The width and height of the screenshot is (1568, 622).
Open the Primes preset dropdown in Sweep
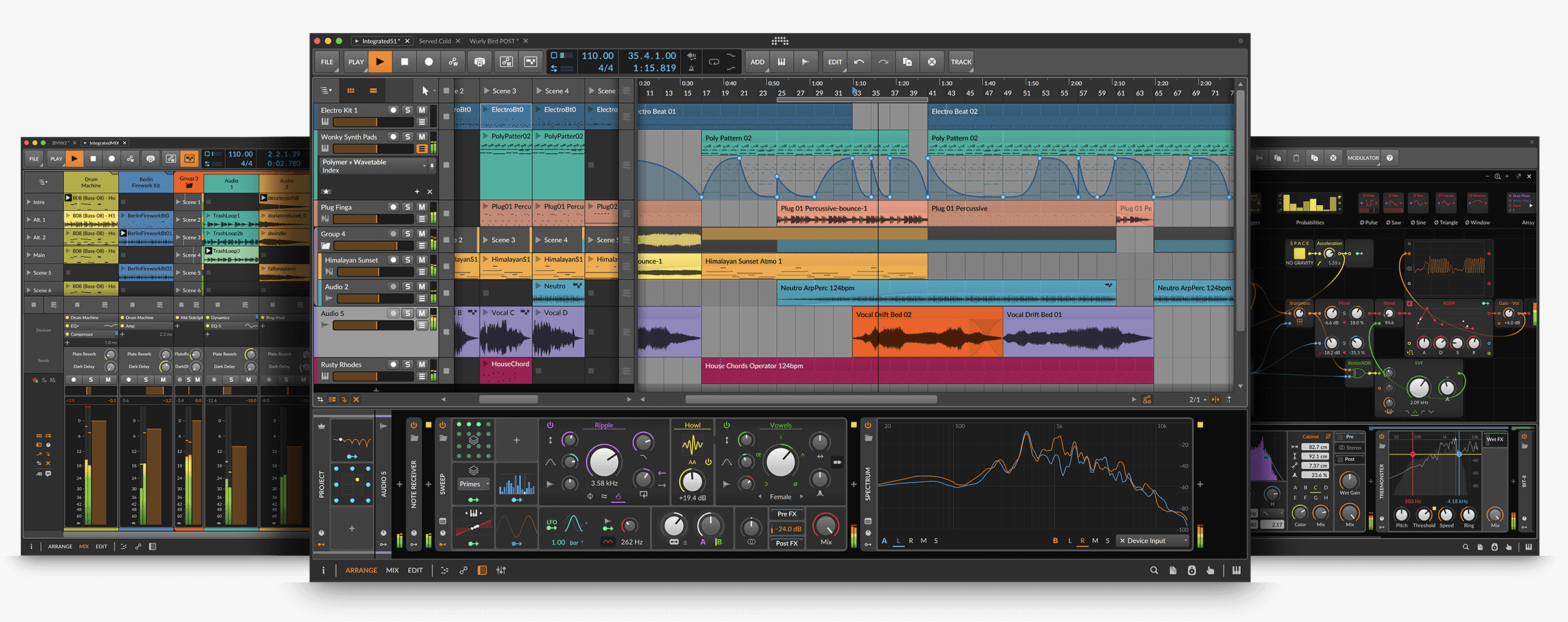[474, 484]
